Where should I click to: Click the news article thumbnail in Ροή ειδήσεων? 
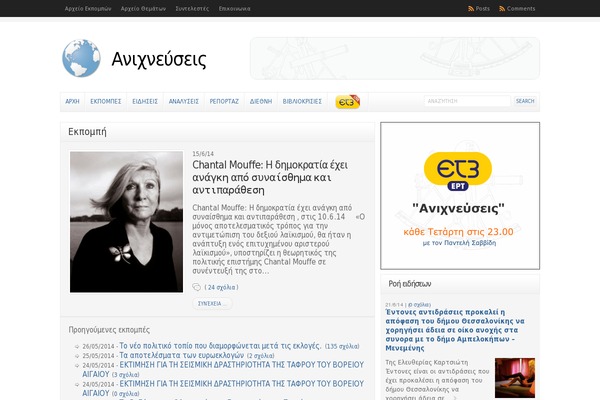click(x=515, y=378)
